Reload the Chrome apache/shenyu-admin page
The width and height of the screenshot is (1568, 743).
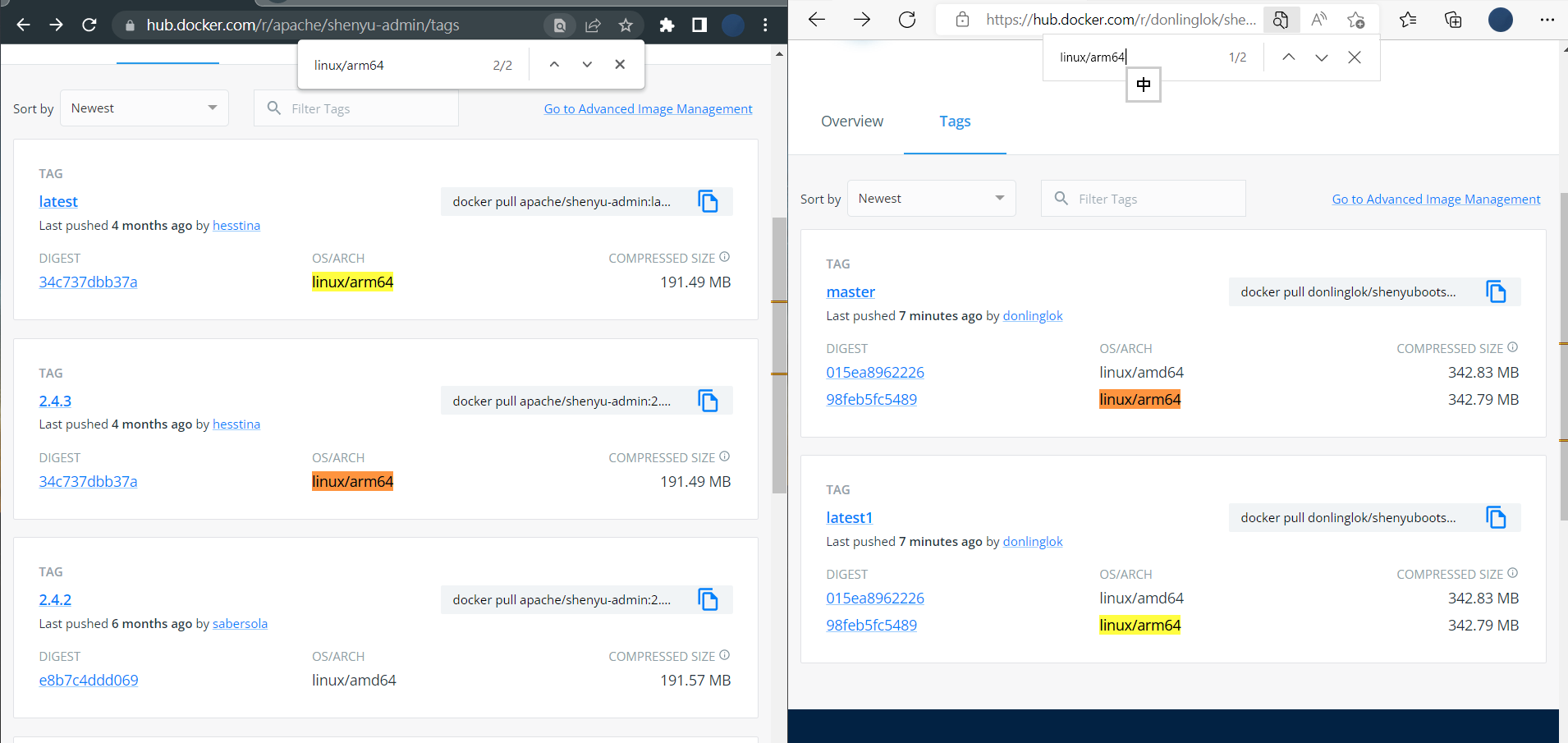pyautogui.click(x=89, y=25)
